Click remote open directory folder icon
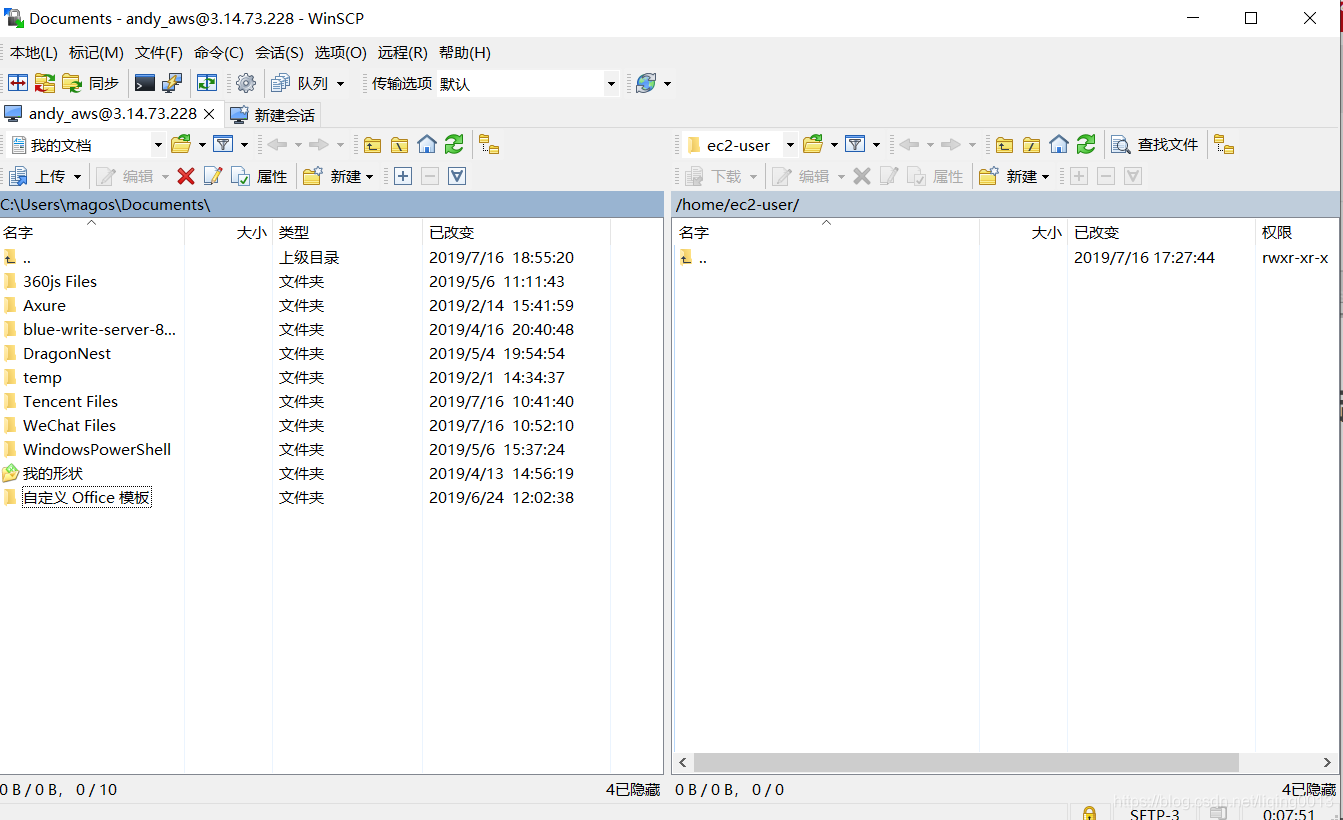The width and height of the screenshot is (1343, 820). [x=813, y=145]
